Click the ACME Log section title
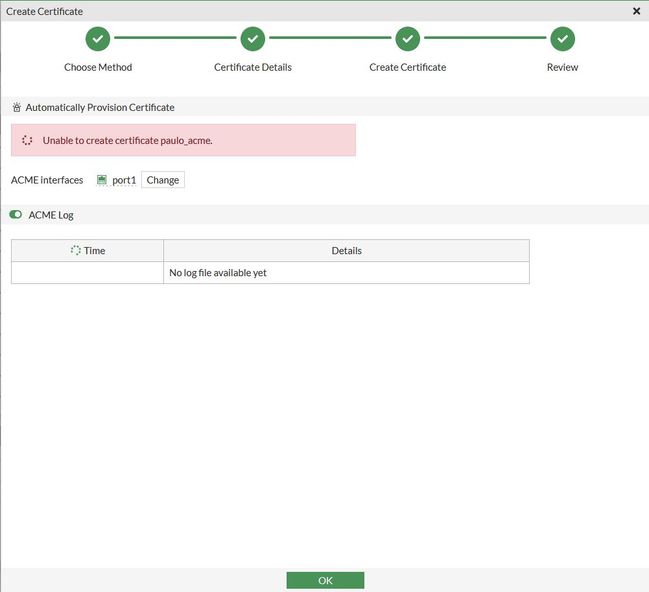 51,215
